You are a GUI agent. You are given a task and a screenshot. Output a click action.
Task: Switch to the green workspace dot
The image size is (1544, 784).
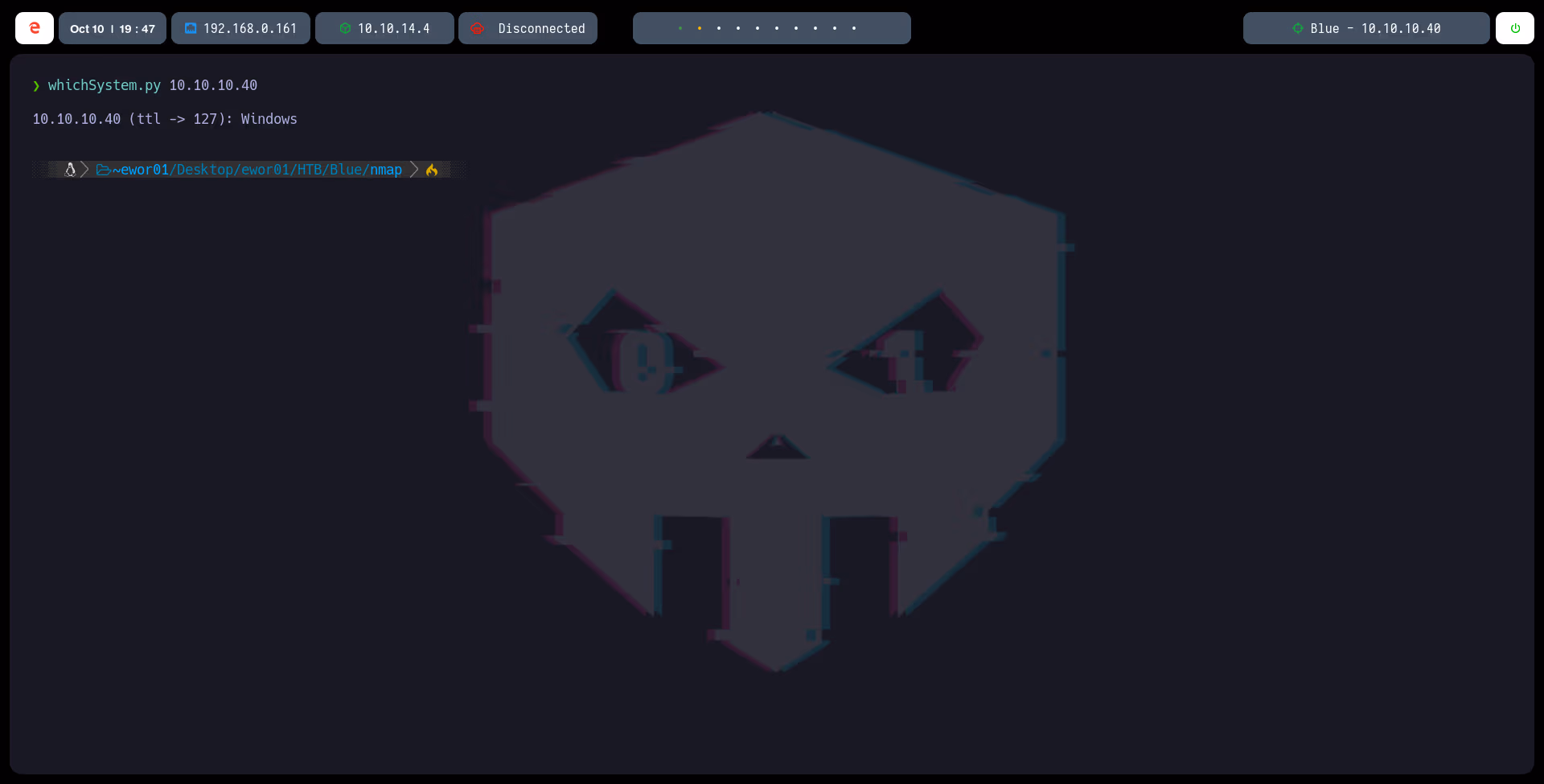pos(680,28)
